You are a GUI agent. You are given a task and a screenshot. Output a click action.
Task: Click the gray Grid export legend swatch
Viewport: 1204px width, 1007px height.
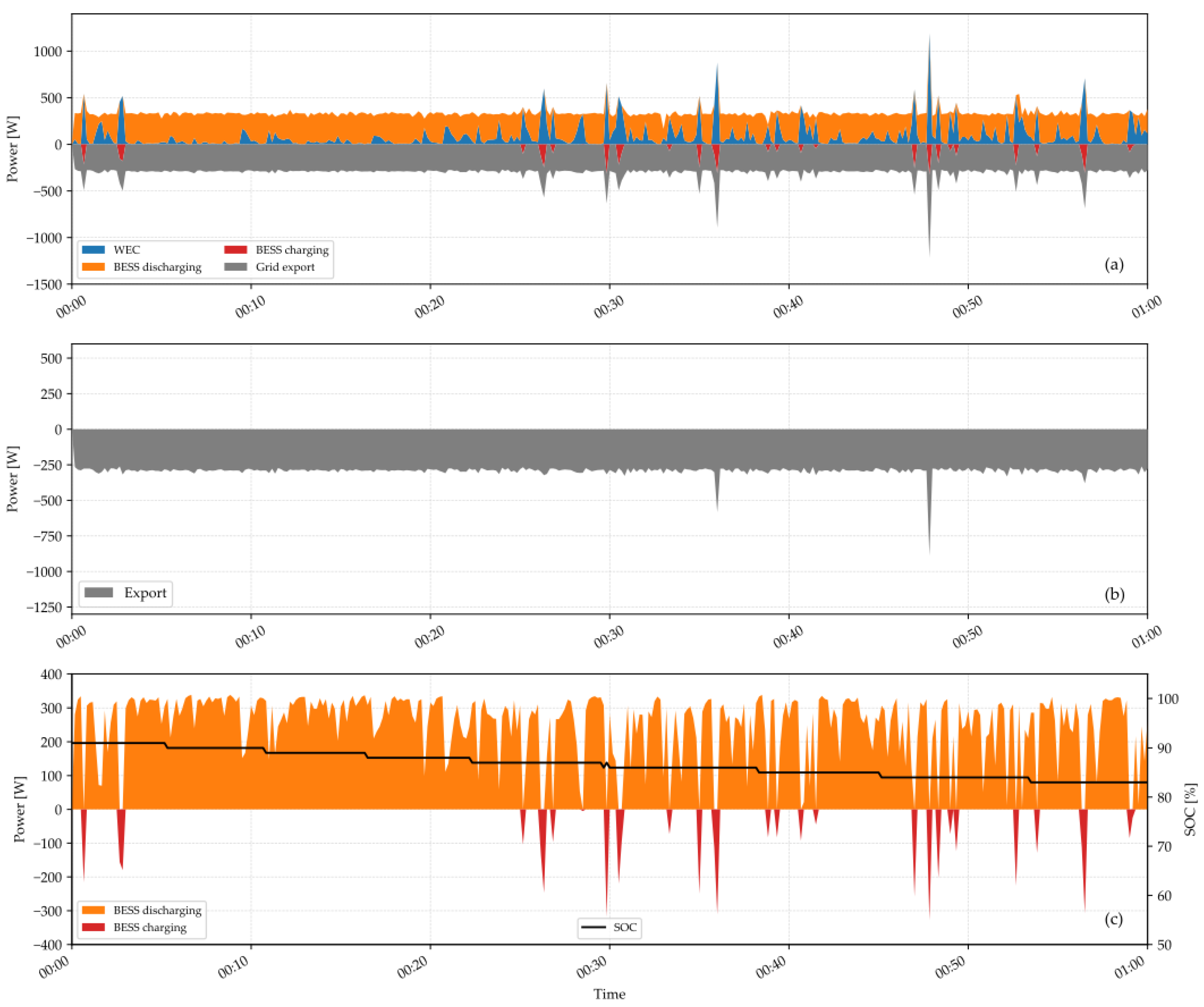pyautogui.click(x=236, y=267)
